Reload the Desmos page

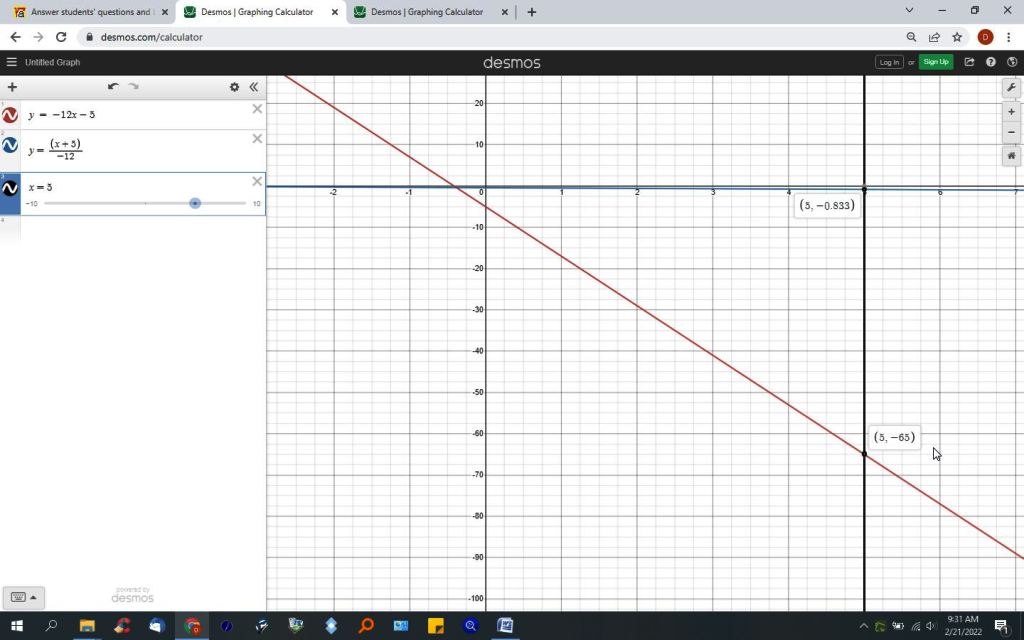coord(61,37)
